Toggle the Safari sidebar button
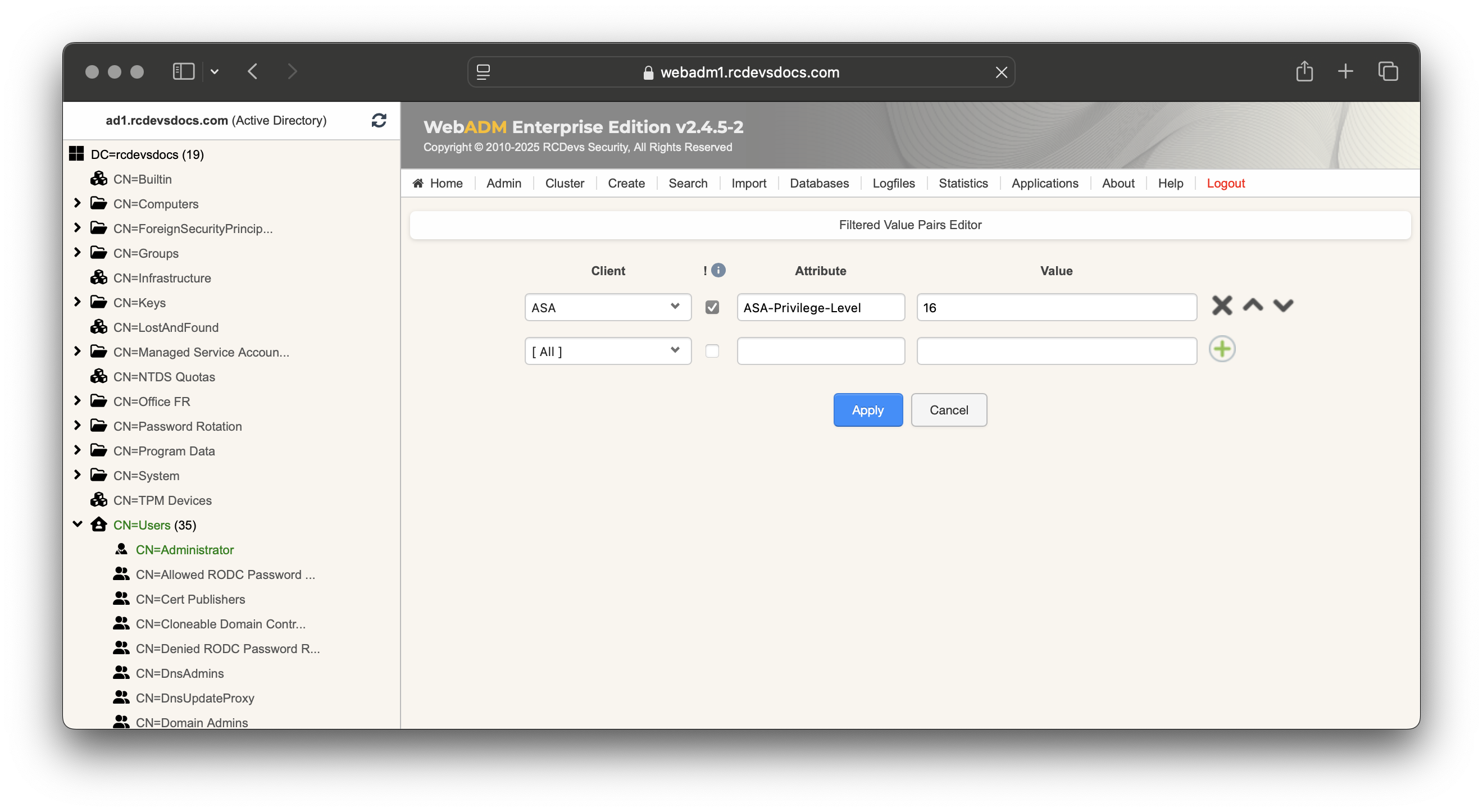 [184, 71]
